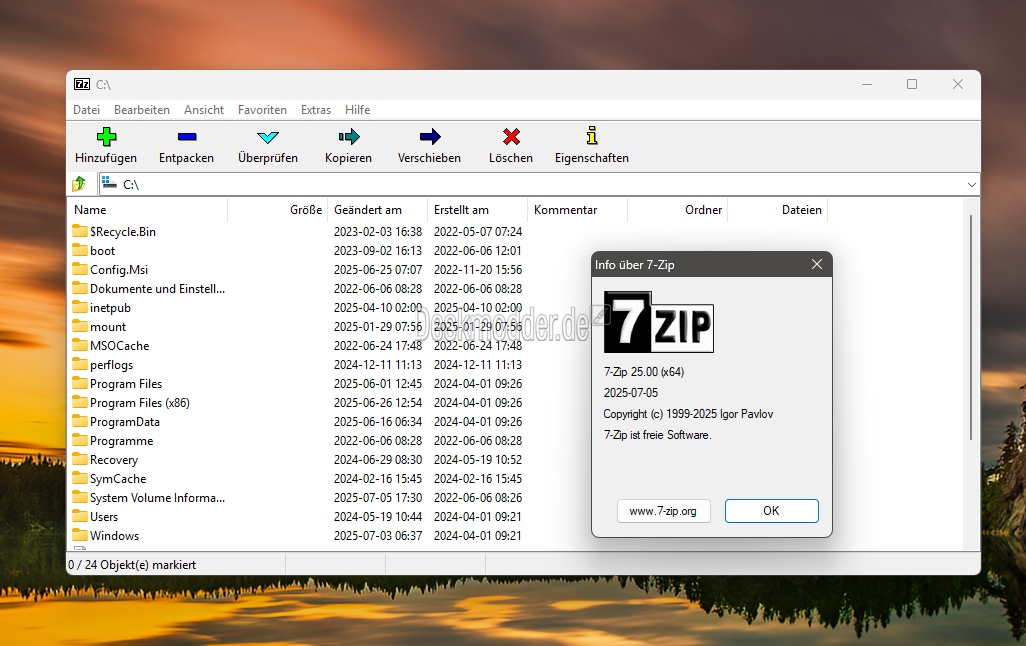This screenshot has height=646, width=1026.
Task: Select the Users folder icon
Action: [80, 516]
